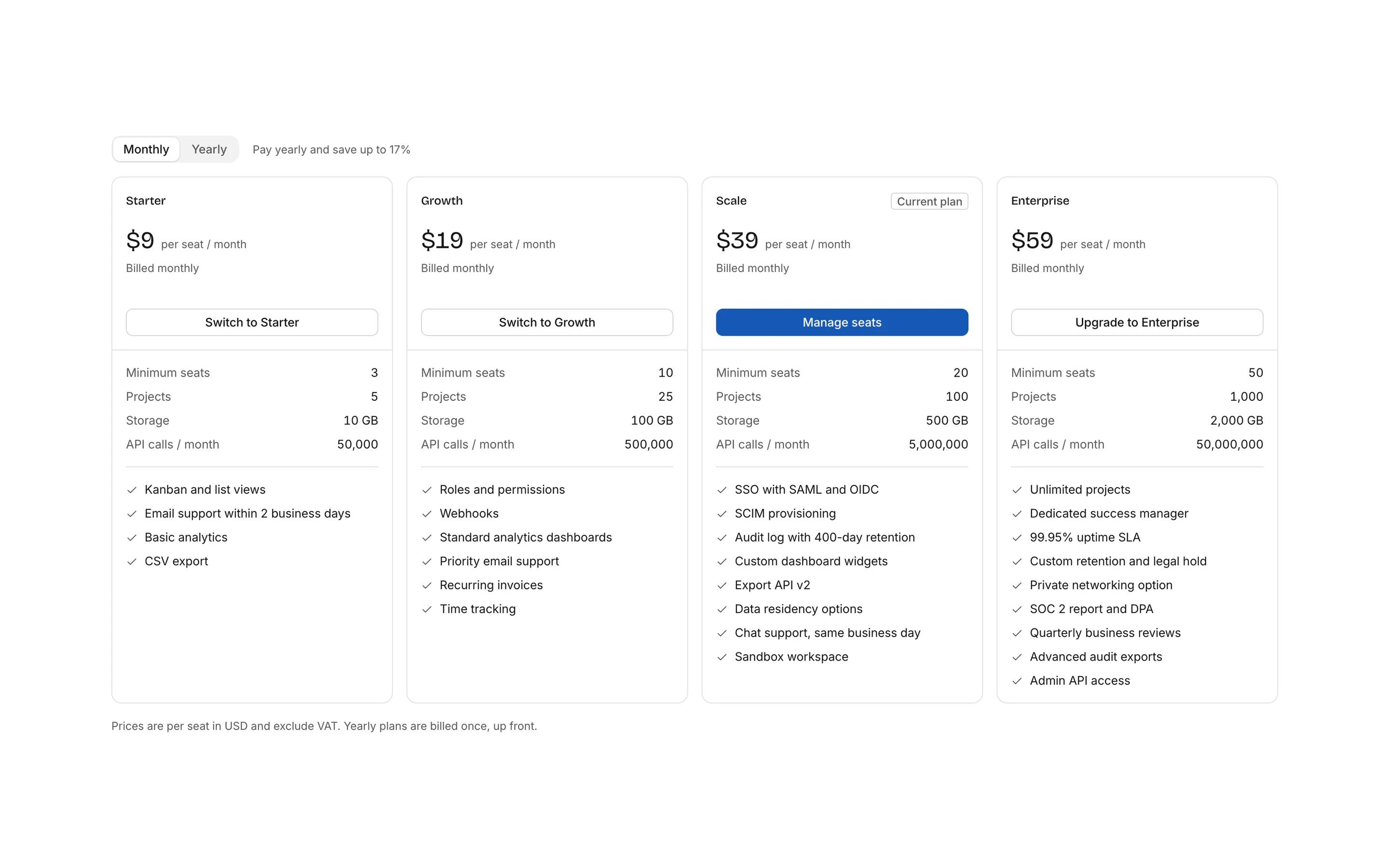Click 'Standard analytics dashboards' feature text

(526, 537)
